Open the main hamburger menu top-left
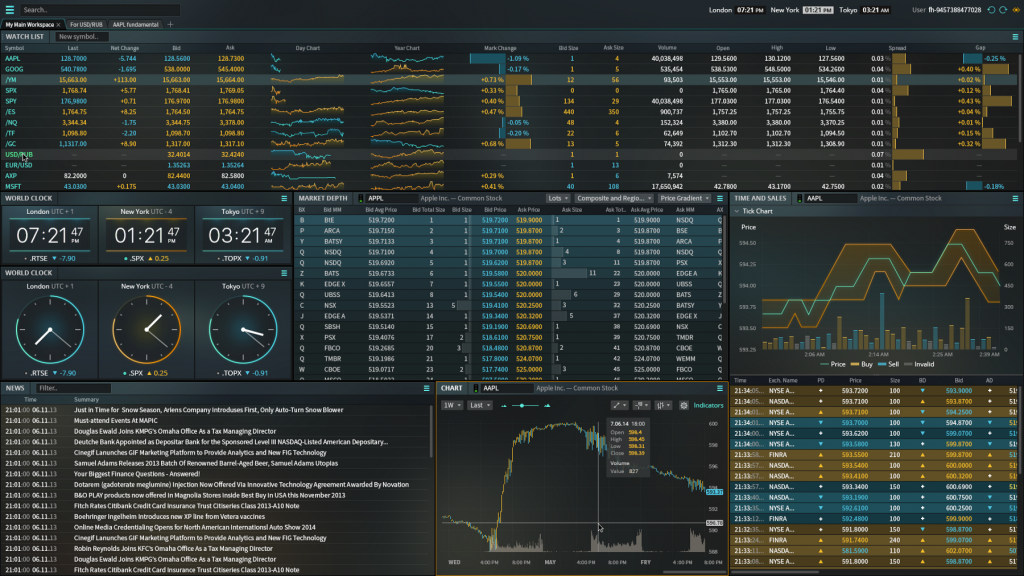 pos(10,9)
